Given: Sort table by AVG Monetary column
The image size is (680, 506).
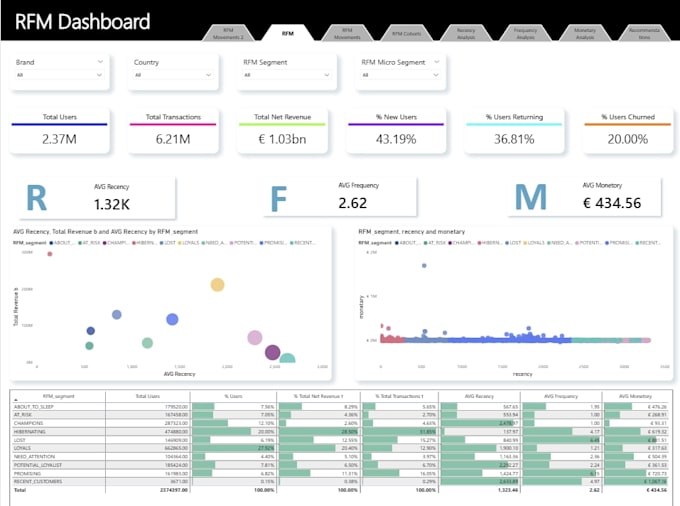Looking at the screenshot, I should (635, 396).
